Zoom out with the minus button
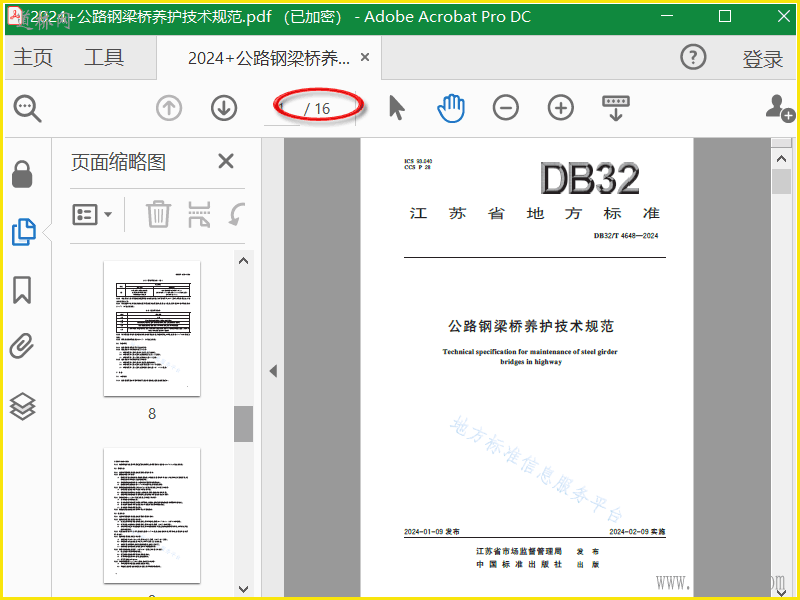The width and height of the screenshot is (800, 600). tap(506, 108)
